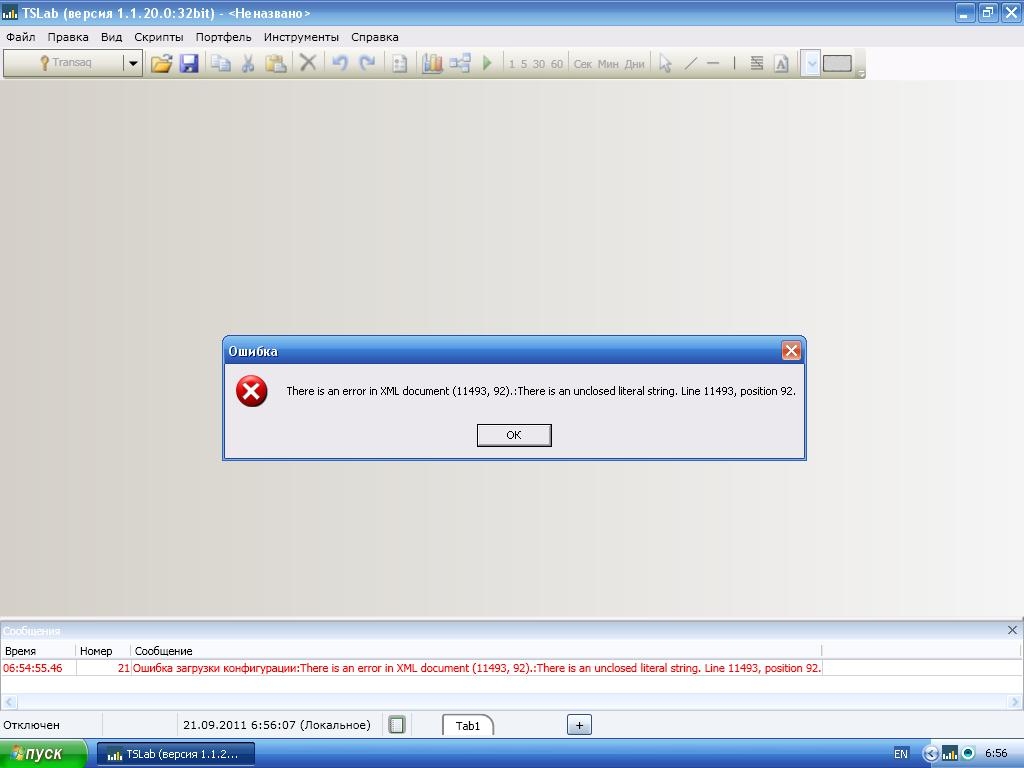The image size is (1024, 768).
Task: Switch to the Tab1 tab
Action: pos(468,726)
